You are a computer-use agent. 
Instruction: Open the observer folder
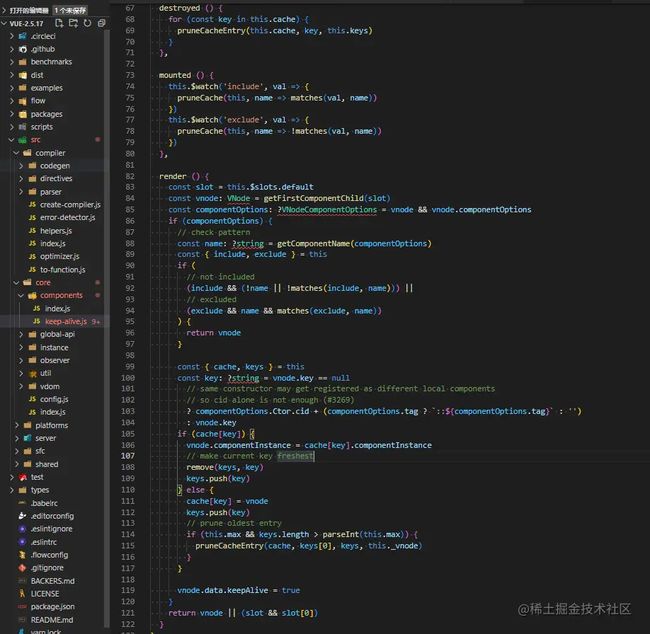[55, 361]
